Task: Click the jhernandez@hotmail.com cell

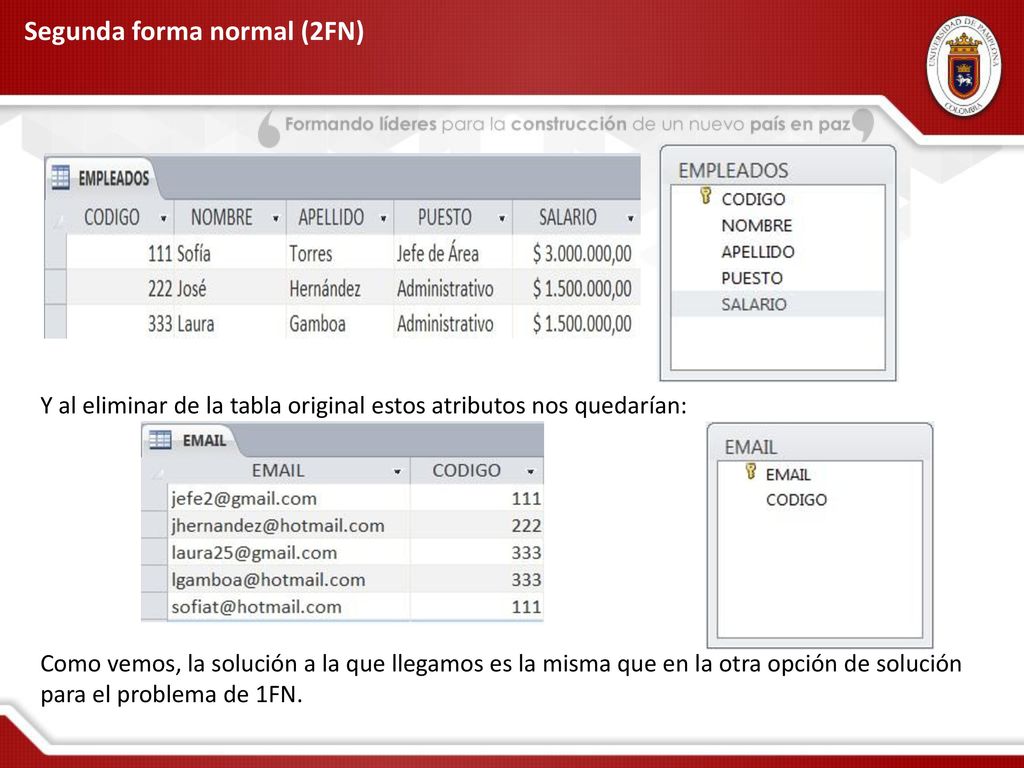Action: click(289, 525)
